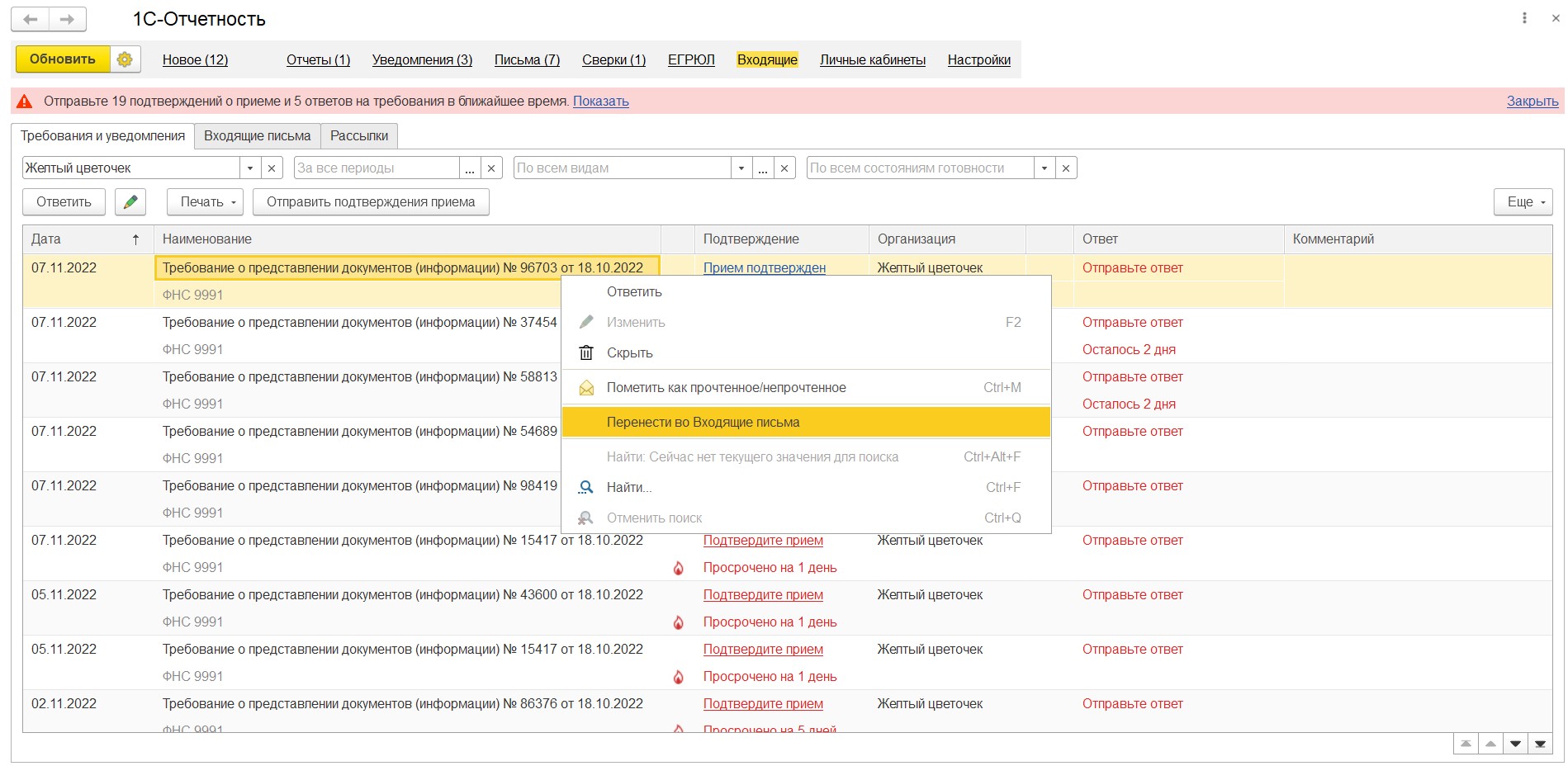The image size is (1568, 766).
Task: Click the Наименование column header
Action: 407,239
